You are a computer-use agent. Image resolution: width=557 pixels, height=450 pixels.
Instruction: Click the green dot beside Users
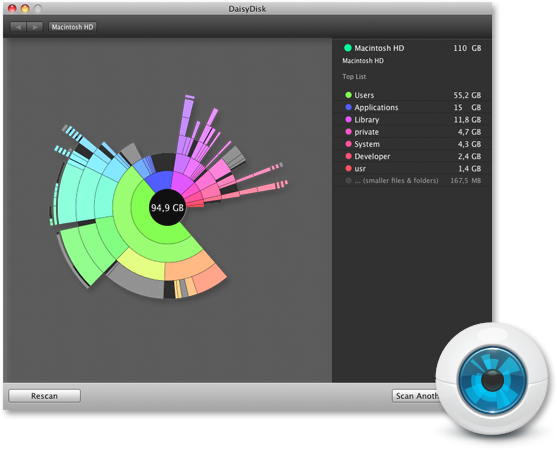coord(348,95)
